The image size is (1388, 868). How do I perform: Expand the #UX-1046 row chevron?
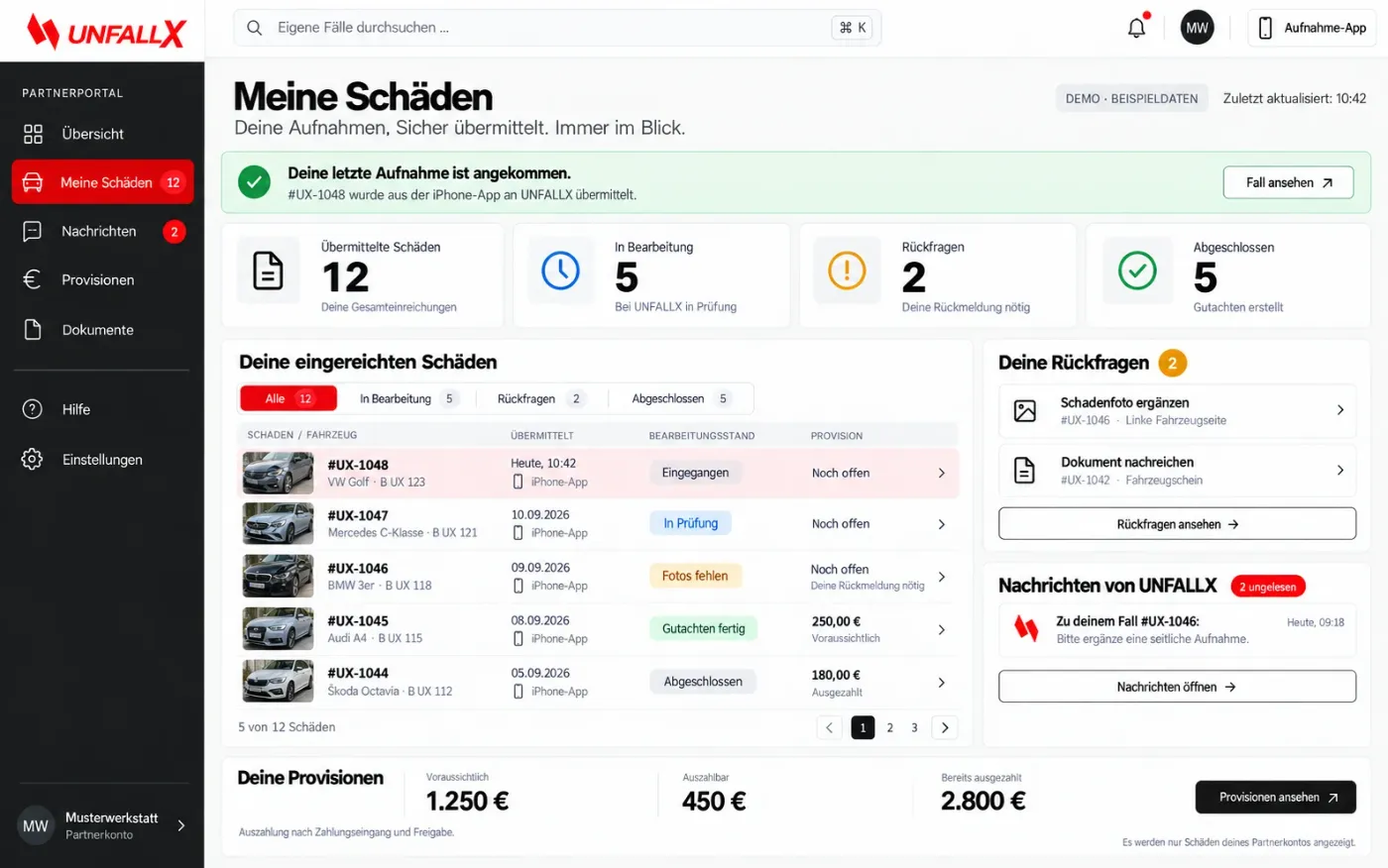pyautogui.click(x=942, y=577)
